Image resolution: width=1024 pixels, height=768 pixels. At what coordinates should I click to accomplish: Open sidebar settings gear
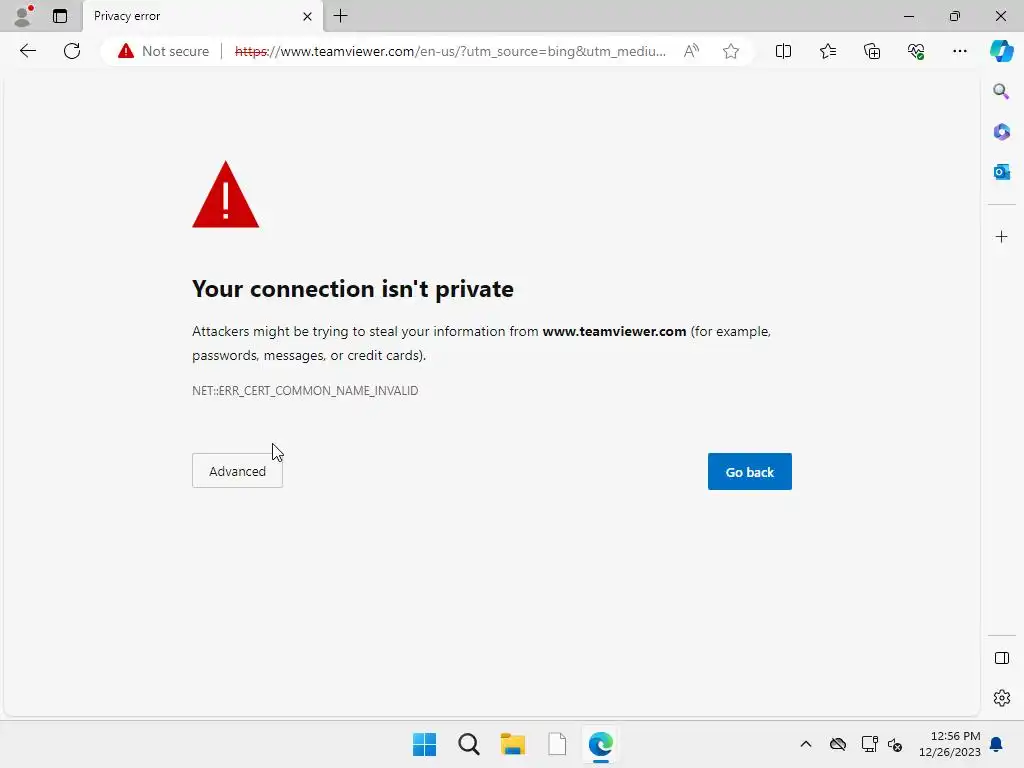1001,698
